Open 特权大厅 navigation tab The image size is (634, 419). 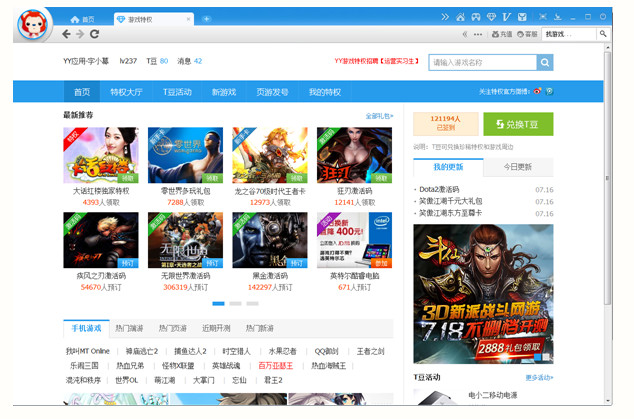click(126, 92)
